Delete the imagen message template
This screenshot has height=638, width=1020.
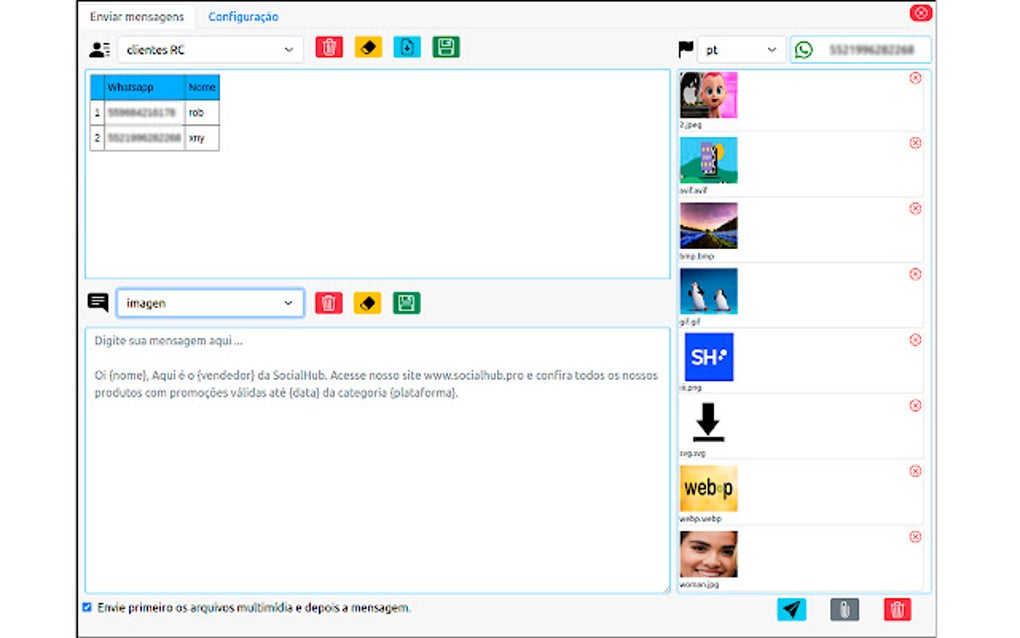tap(329, 302)
